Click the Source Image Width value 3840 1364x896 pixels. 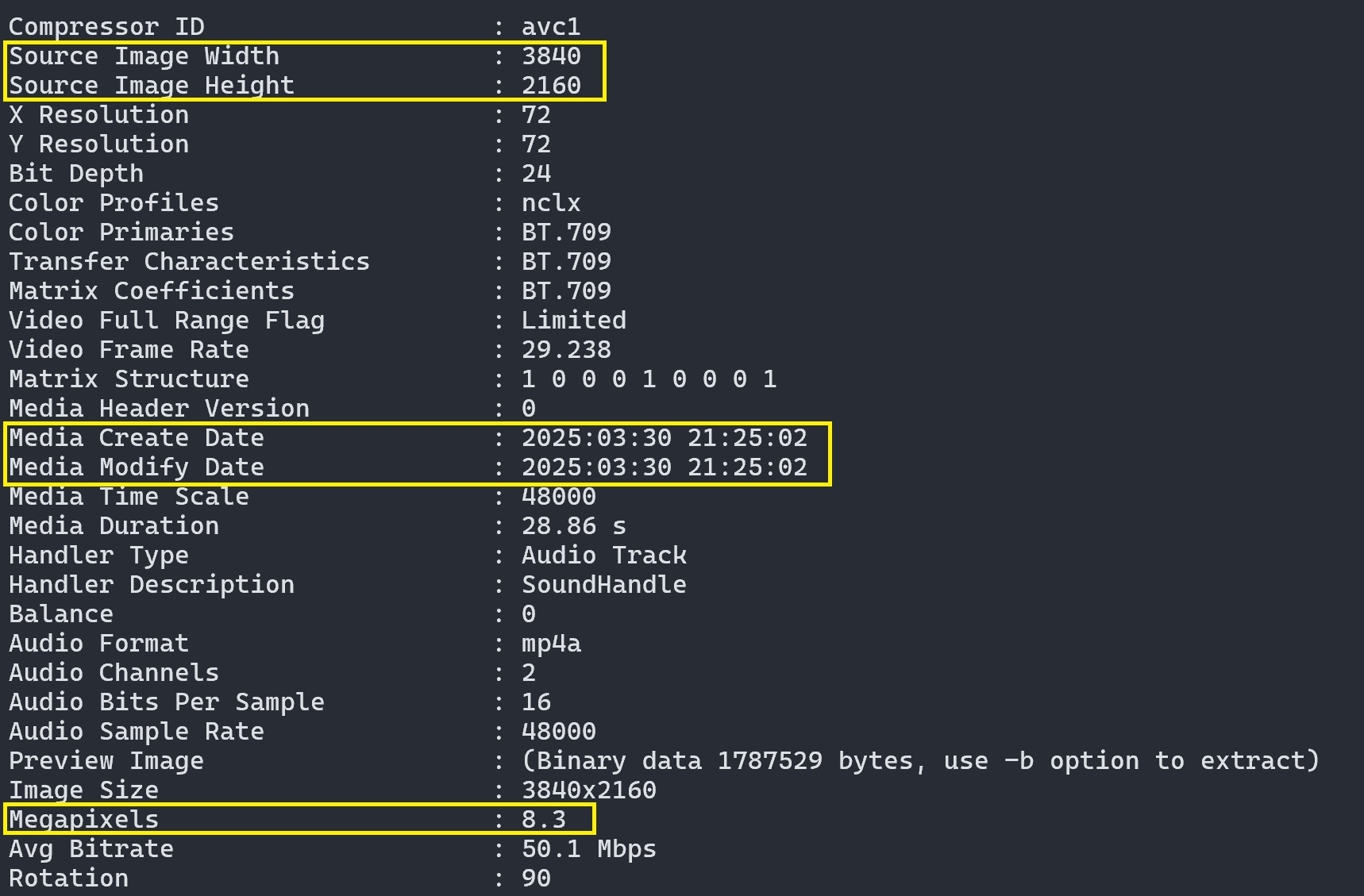coord(551,56)
